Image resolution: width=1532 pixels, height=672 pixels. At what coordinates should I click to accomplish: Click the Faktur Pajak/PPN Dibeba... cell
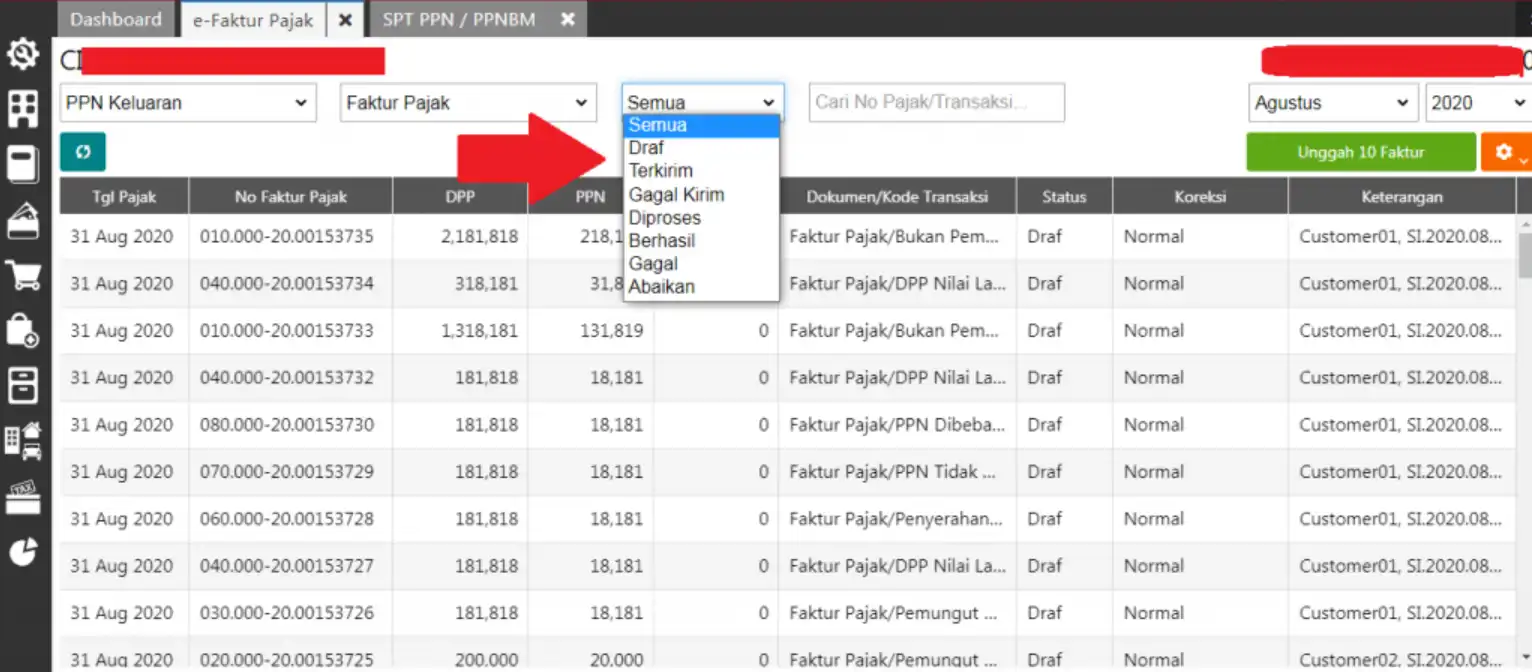[897, 425]
